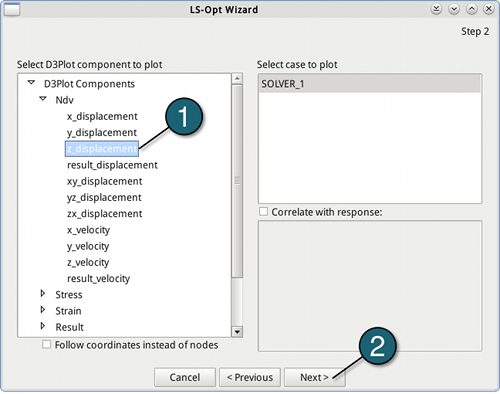The width and height of the screenshot is (500, 394).
Task: Check Correlate with response option
Action: [263, 212]
